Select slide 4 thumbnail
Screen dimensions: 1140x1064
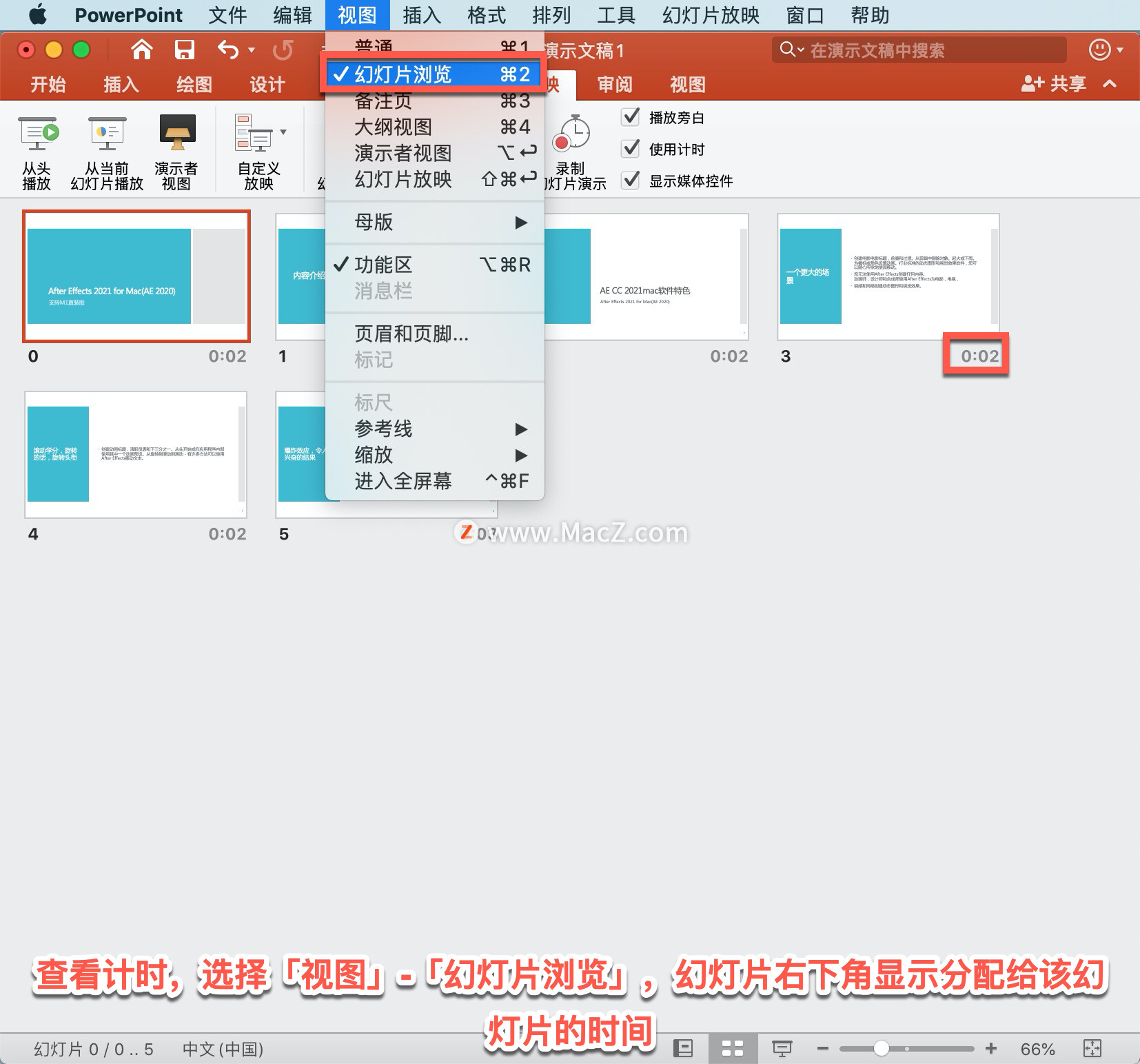[136, 455]
